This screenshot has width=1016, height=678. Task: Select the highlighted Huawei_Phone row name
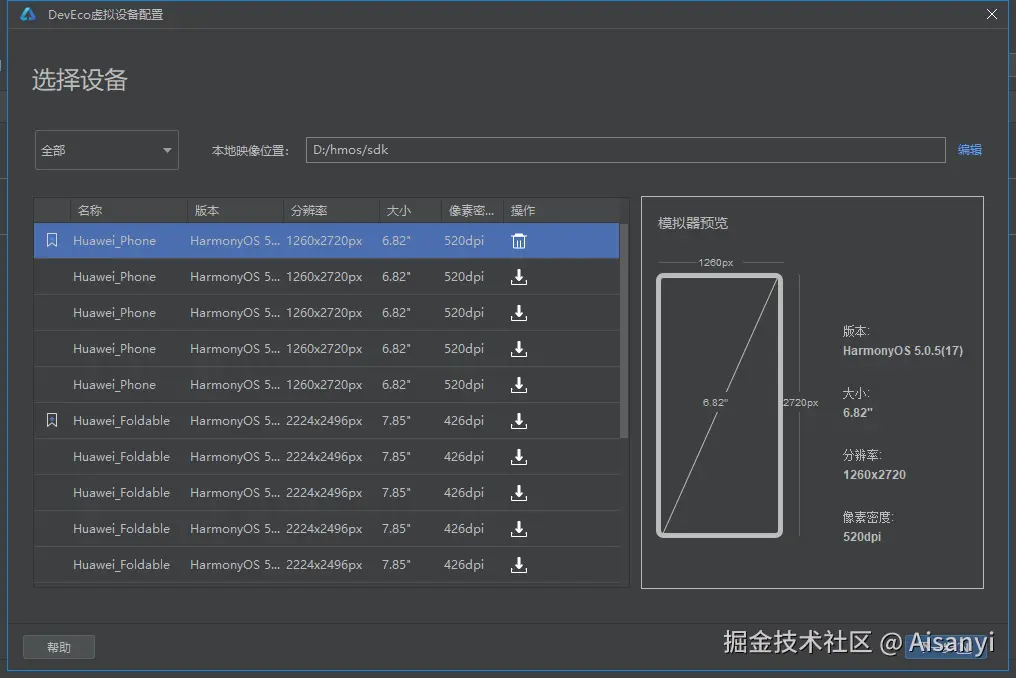click(115, 240)
